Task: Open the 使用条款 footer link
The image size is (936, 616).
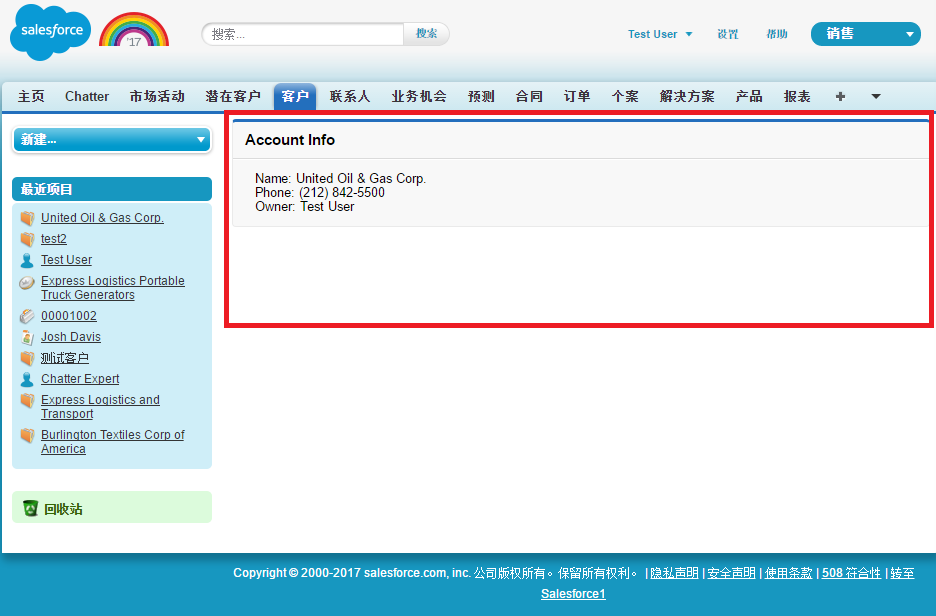Action: [789, 573]
